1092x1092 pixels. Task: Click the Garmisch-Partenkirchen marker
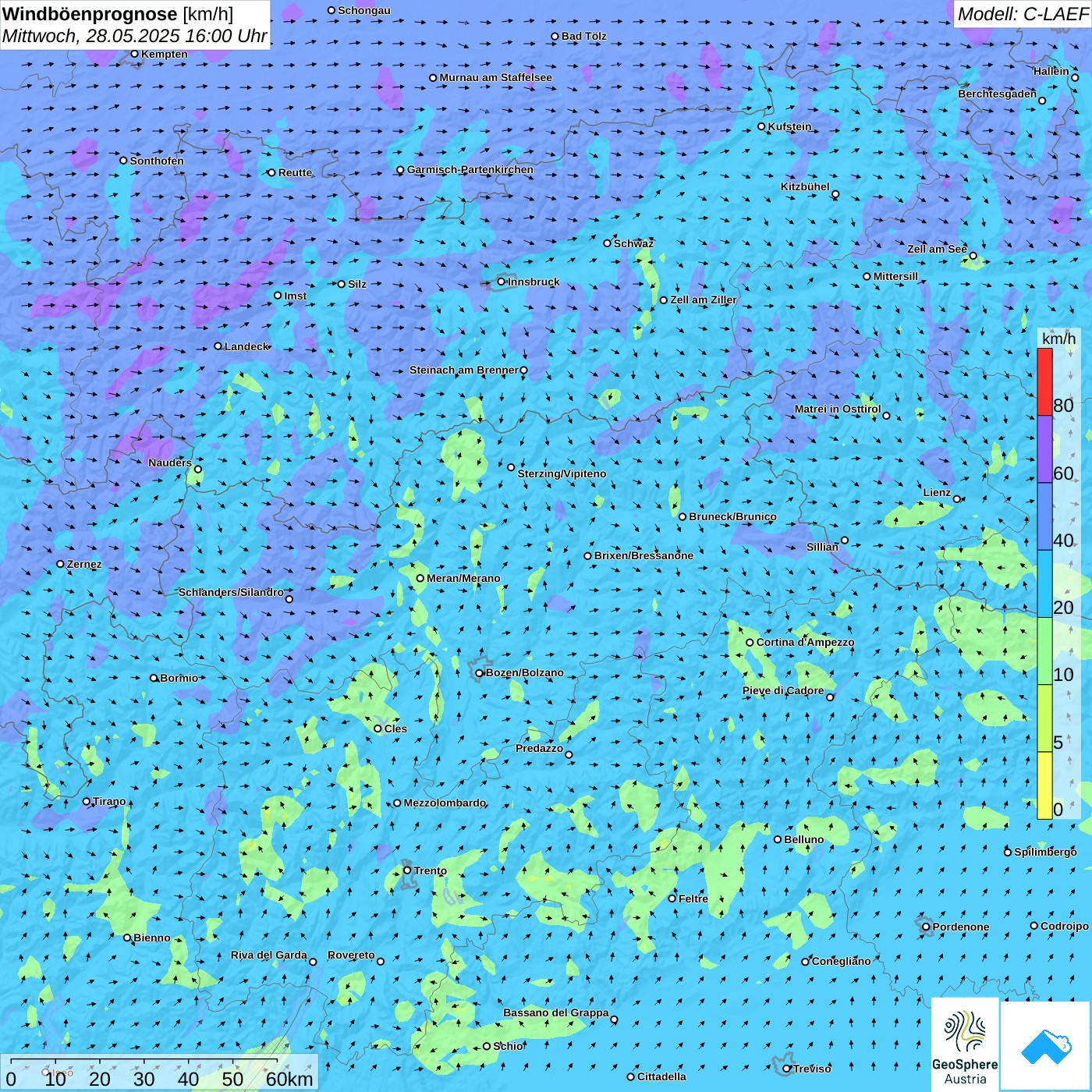point(401,170)
